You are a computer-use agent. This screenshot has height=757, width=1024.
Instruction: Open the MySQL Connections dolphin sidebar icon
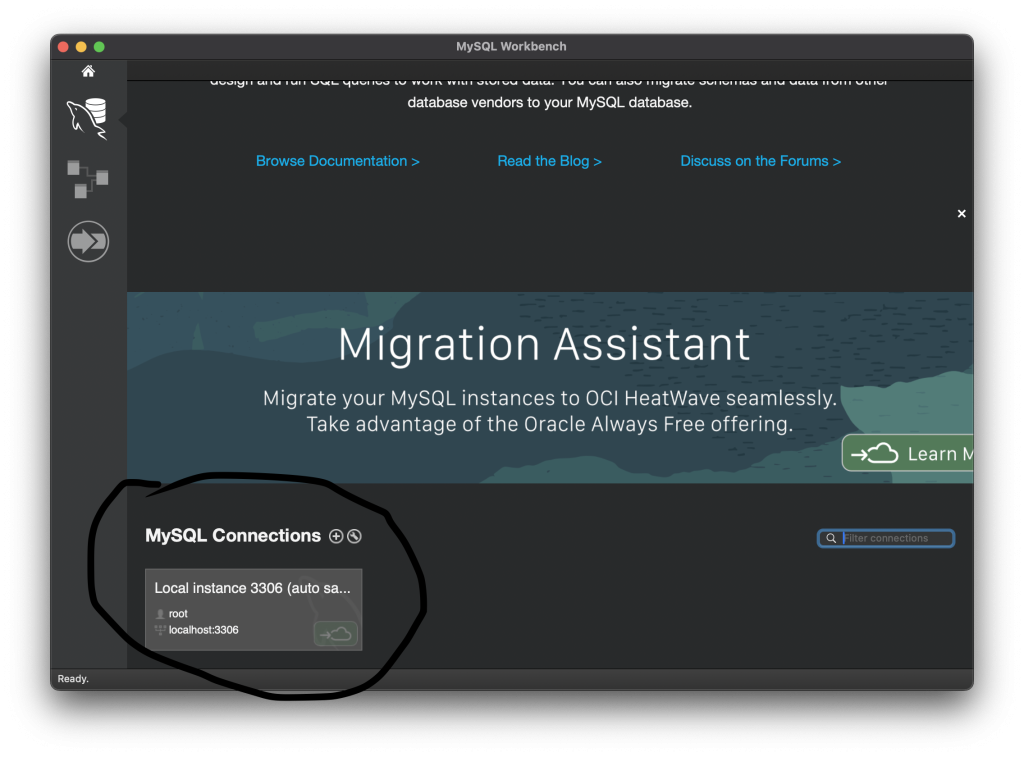coord(88,119)
